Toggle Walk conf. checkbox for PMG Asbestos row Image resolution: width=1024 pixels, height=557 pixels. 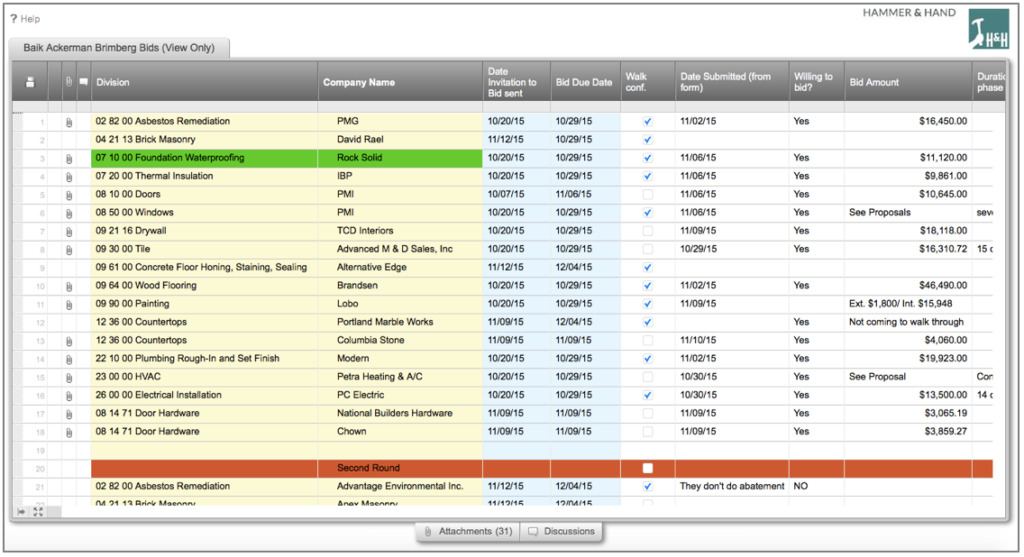click(647, 121)
